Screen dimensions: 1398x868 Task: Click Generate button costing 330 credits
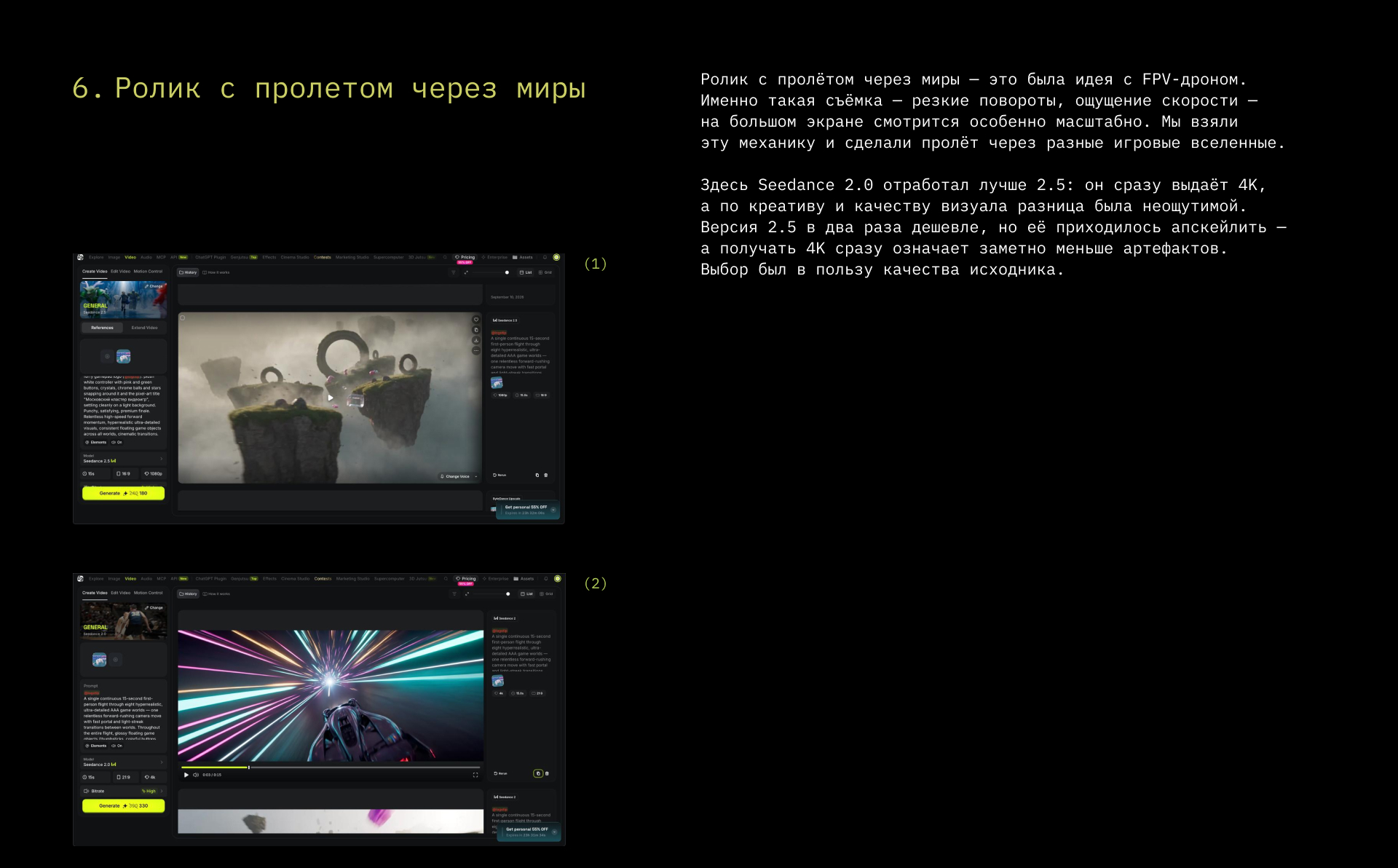click(x=123, y=806)
